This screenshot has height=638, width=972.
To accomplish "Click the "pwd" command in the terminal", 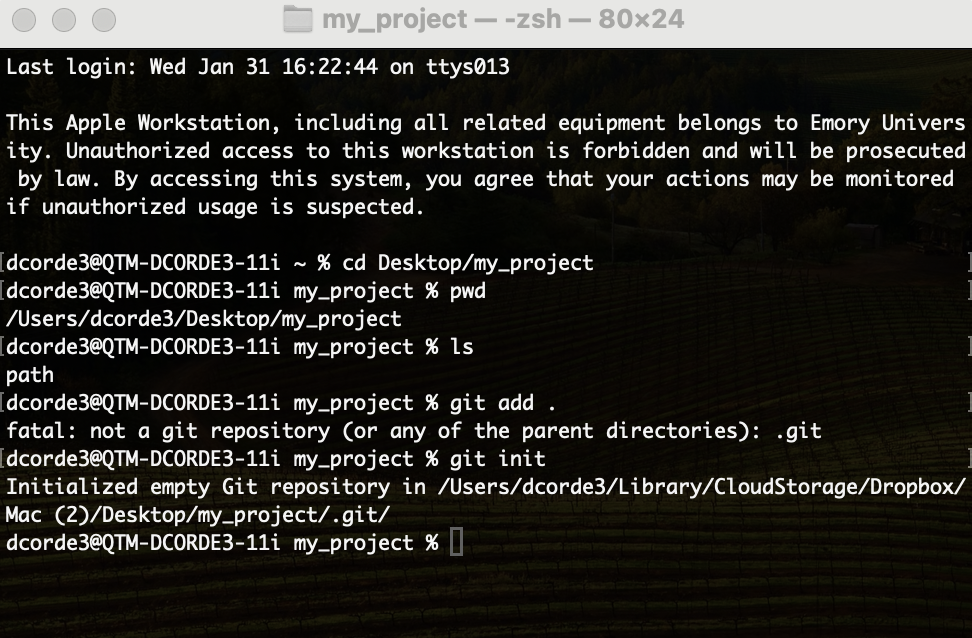I will pos(467,291).
